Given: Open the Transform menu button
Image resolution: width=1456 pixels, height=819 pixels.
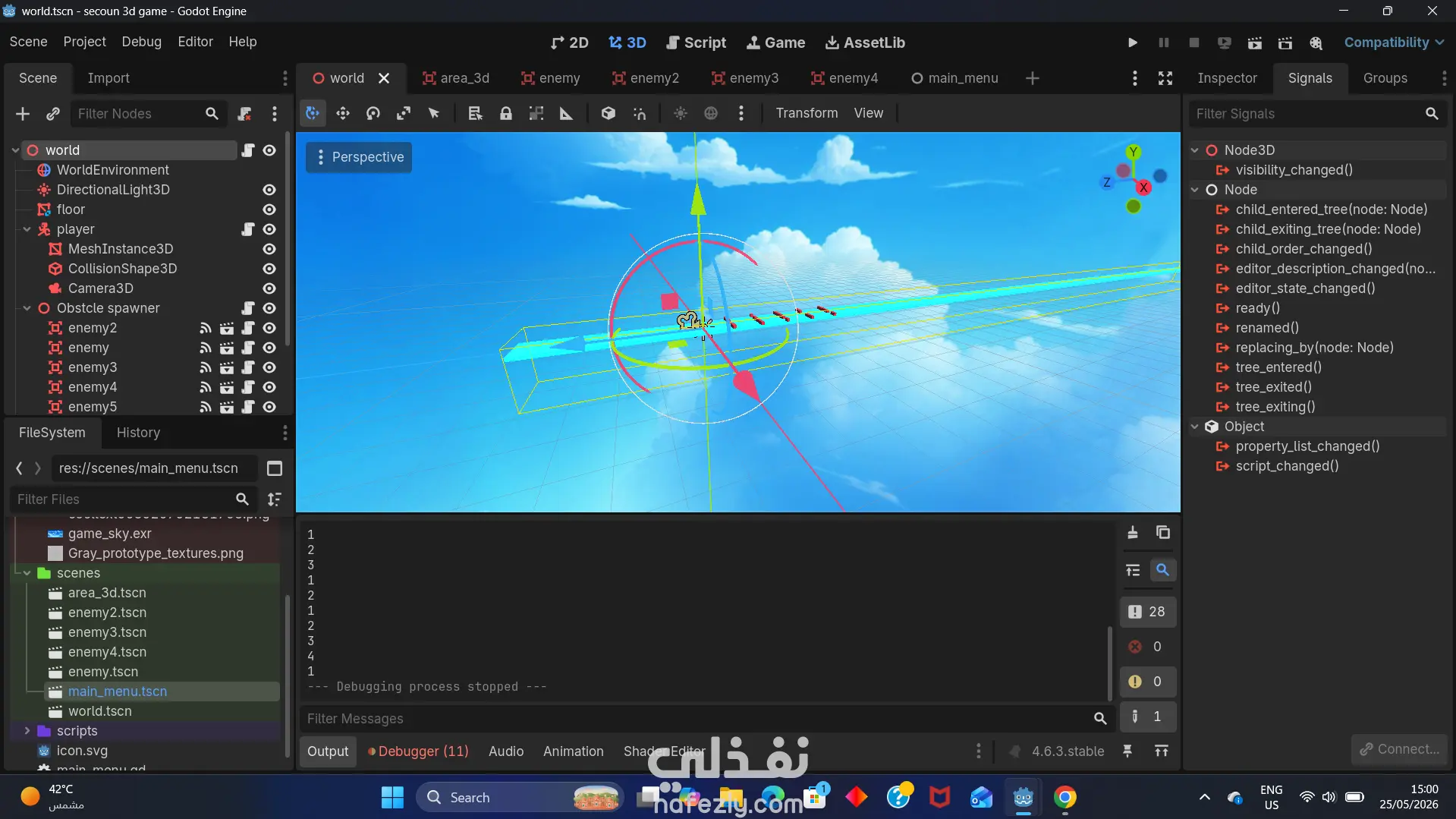Looking at the screenshot, I should pyautogui.click(x=807, y=113).
